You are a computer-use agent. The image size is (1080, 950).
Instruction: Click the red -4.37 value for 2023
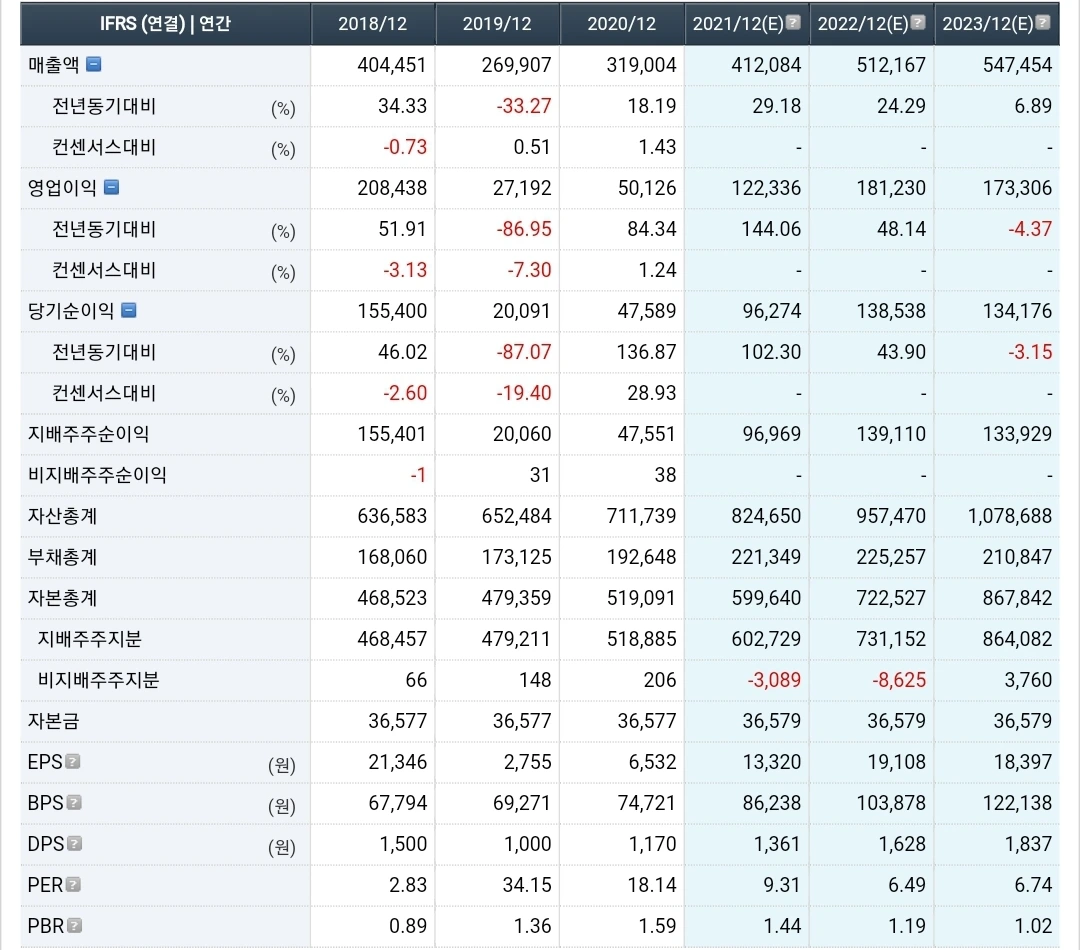point(1030,229)
